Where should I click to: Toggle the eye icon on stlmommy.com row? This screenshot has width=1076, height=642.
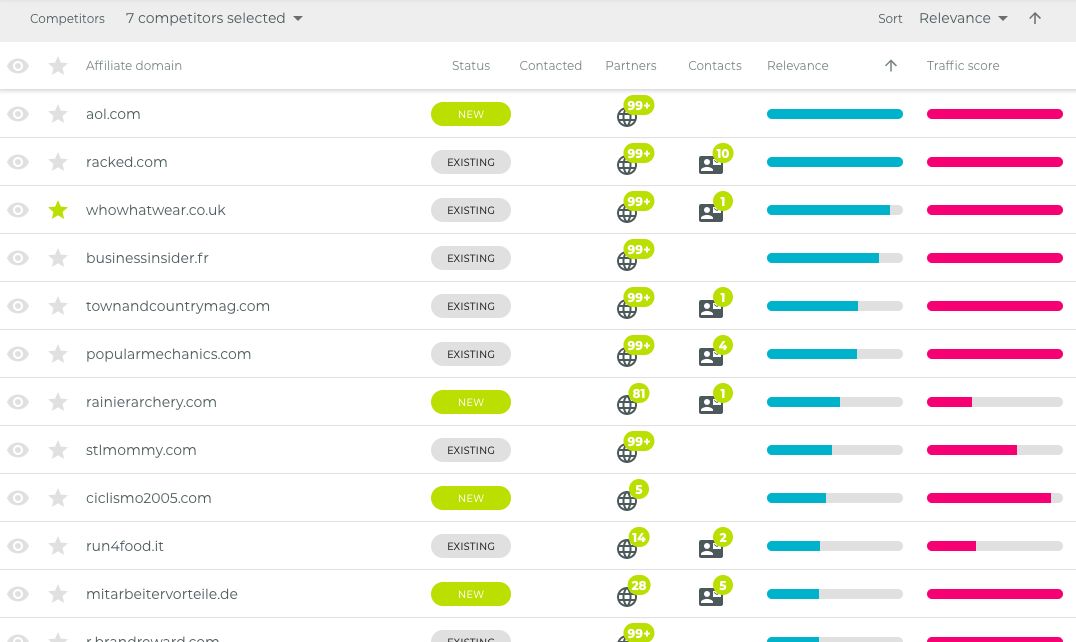[x=18, y=450]
